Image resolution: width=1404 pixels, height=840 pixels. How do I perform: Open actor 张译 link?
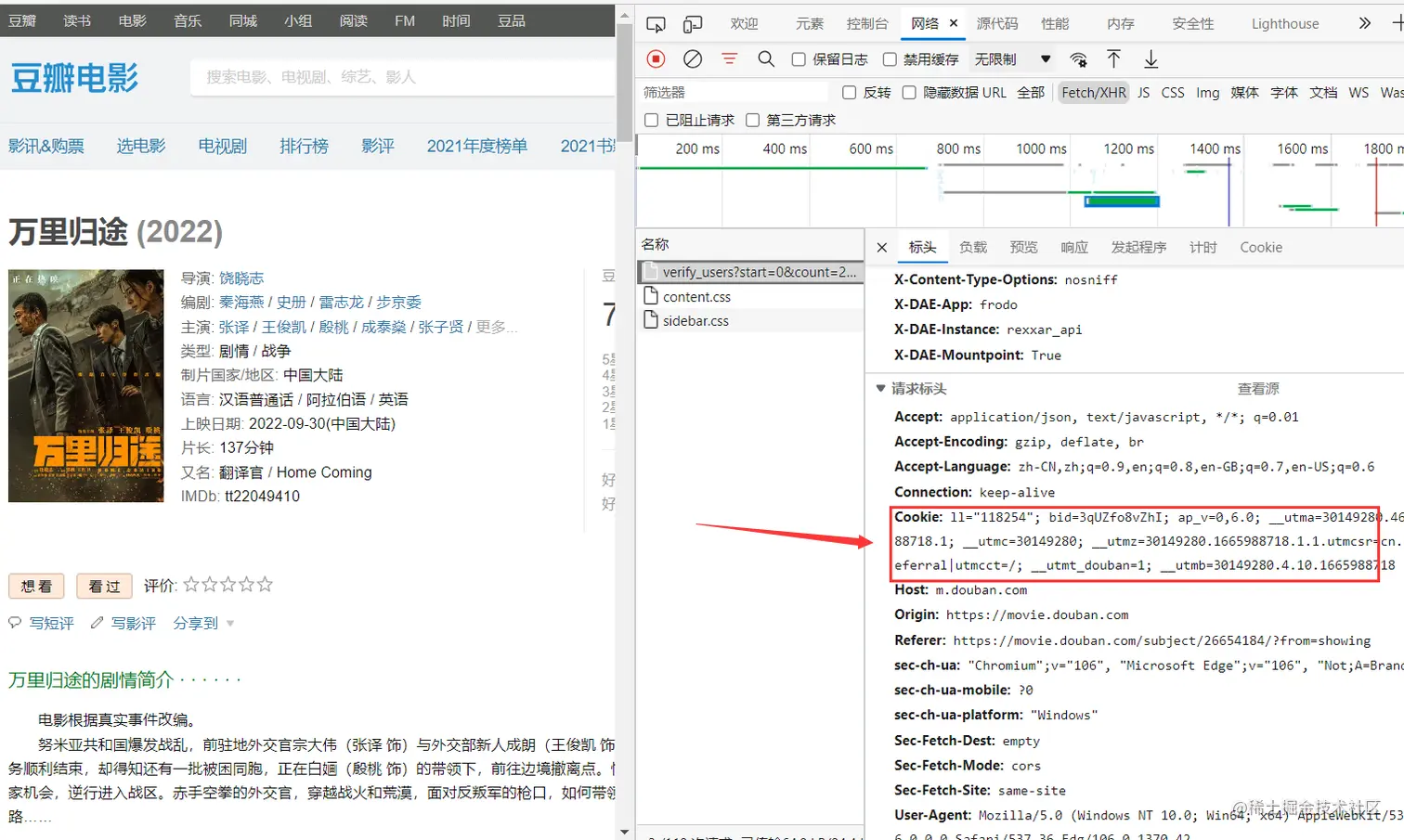[234, 327]
